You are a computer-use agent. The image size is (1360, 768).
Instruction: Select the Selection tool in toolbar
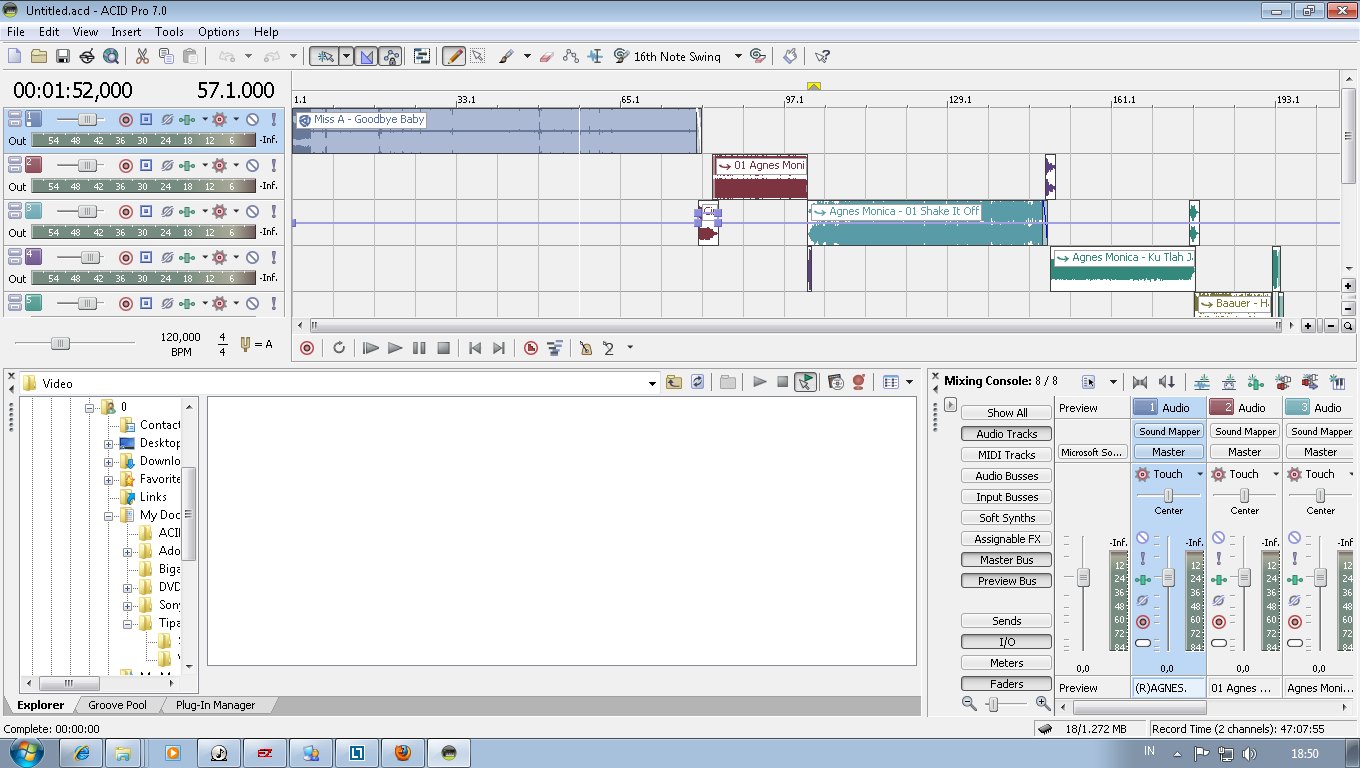click(478, 56)
